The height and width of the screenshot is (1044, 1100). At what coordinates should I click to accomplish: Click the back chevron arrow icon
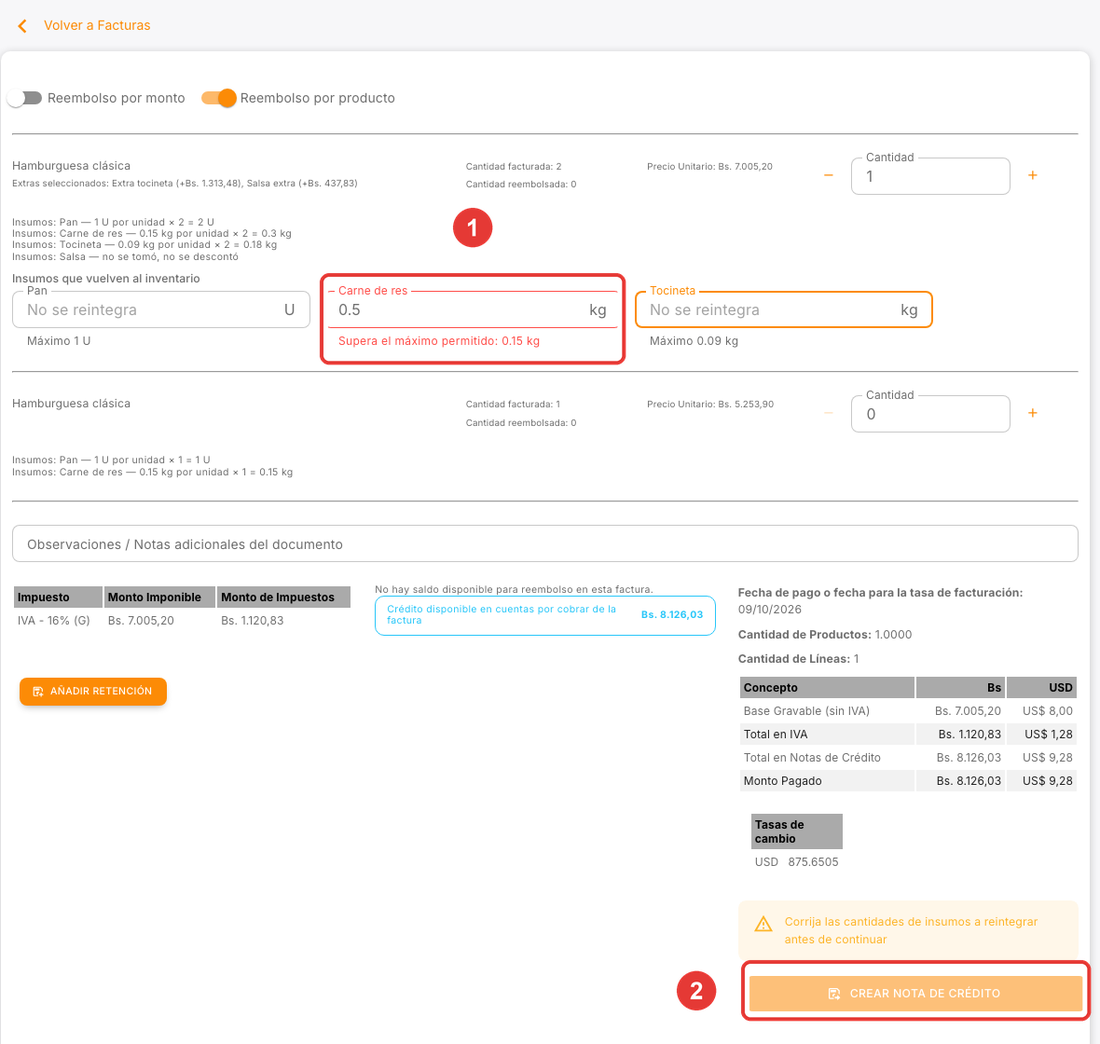22,26
